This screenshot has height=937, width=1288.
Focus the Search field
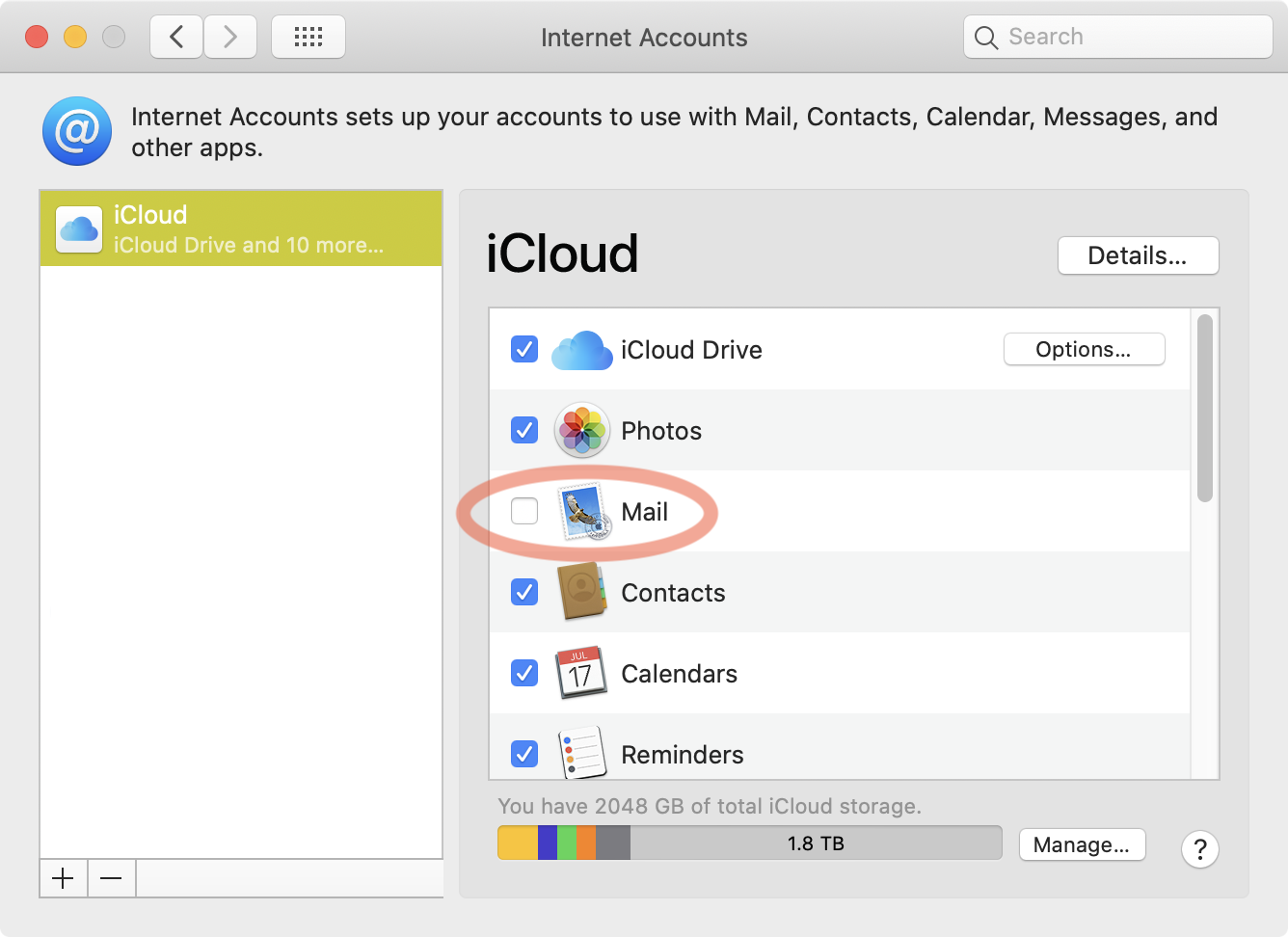pos(1118,38)
